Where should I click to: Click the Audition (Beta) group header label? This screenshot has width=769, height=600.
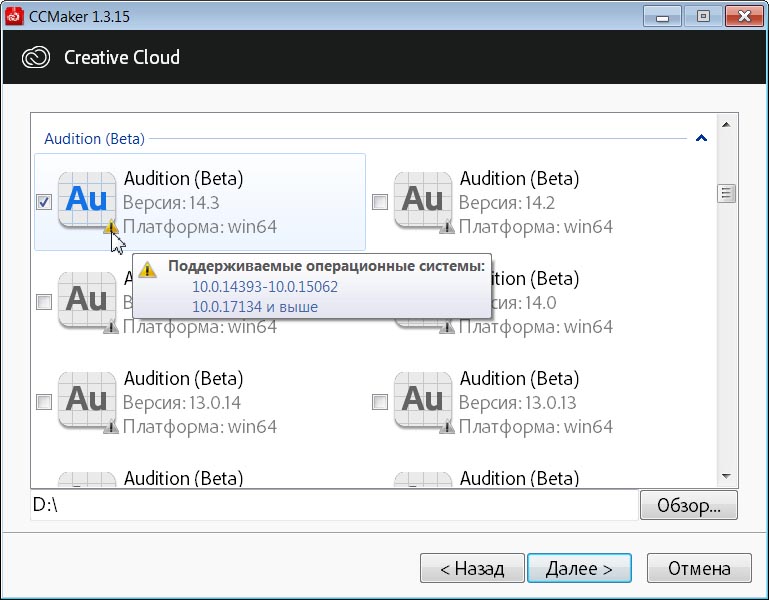coord(94,139)
